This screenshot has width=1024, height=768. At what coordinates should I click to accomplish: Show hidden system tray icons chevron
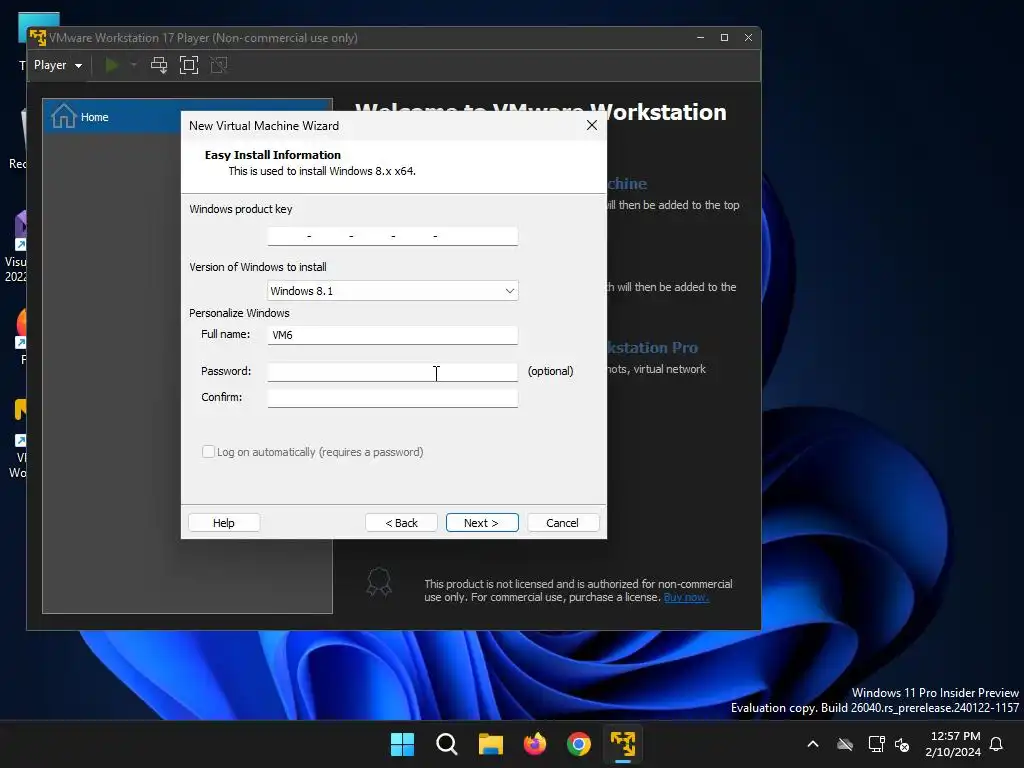(813, 744)
